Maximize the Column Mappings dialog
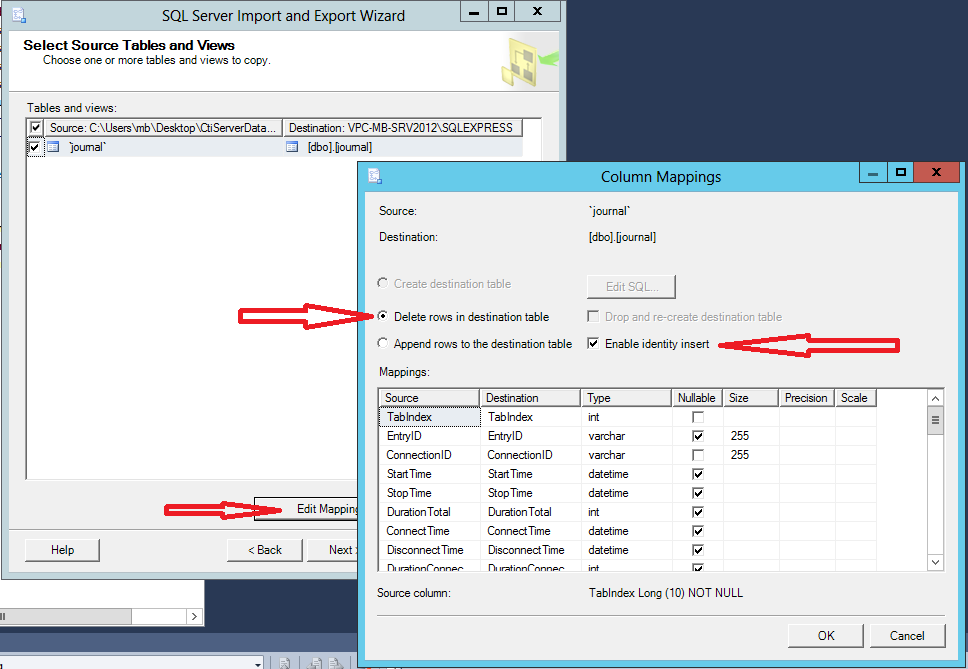 tap(901, 174)
